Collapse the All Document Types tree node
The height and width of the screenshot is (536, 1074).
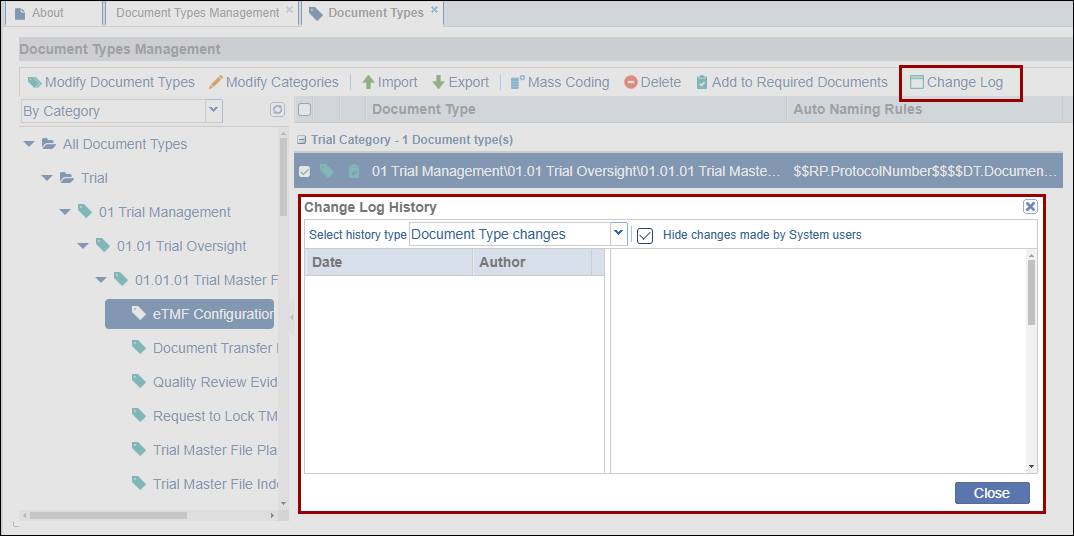pyautogui.click(x=30, y=145)
